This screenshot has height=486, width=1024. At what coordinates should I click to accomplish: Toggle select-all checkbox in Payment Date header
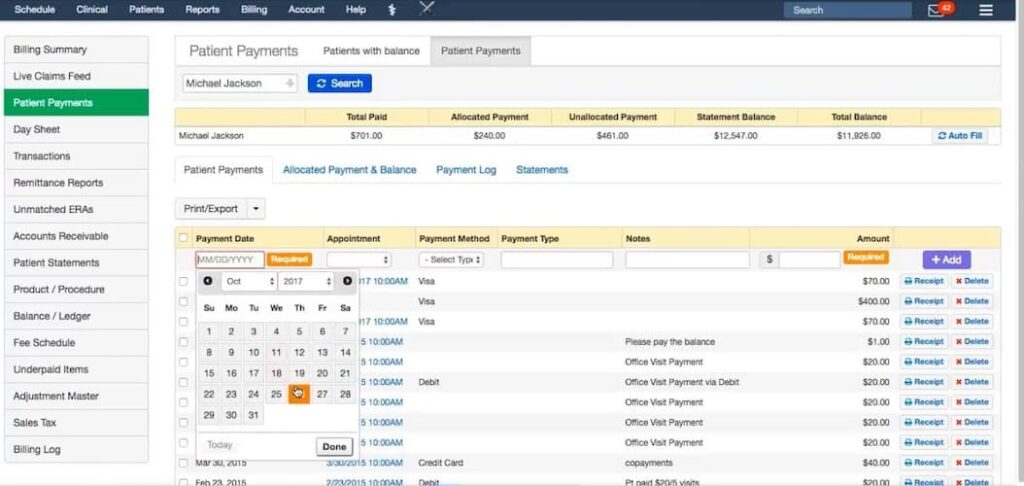pos(183,238)
